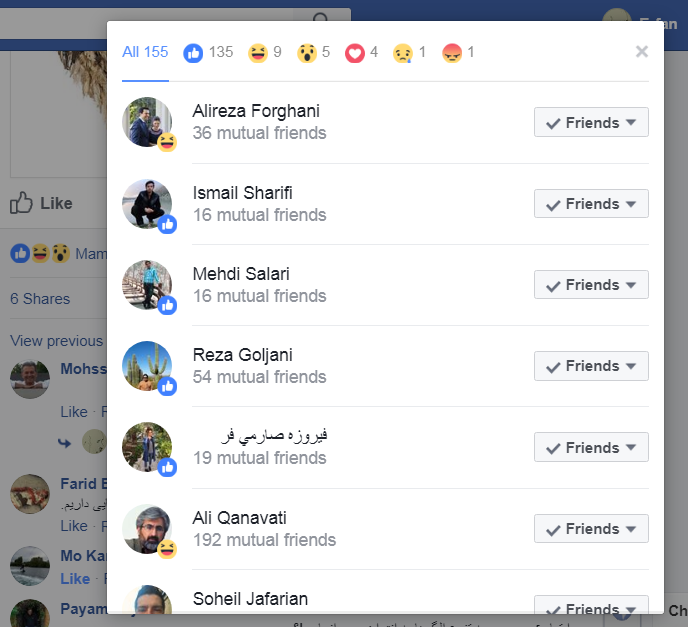Expand Friends menu for Mehdi Salari
688x627 pixels.
(x=591, y=285)
